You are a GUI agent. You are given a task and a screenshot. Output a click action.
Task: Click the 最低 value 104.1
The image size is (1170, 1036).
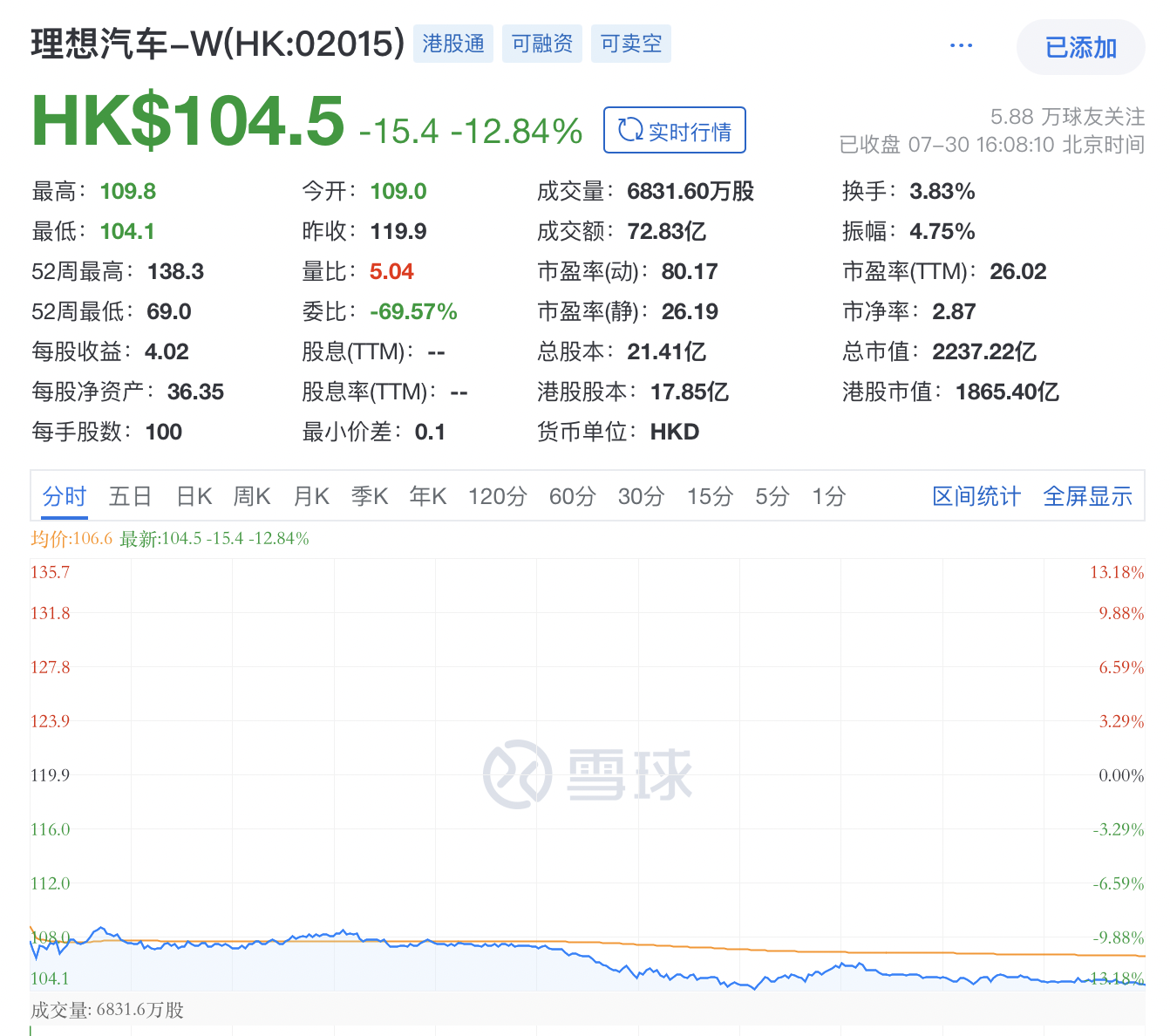pyautogui.click(x=127, y=231)
